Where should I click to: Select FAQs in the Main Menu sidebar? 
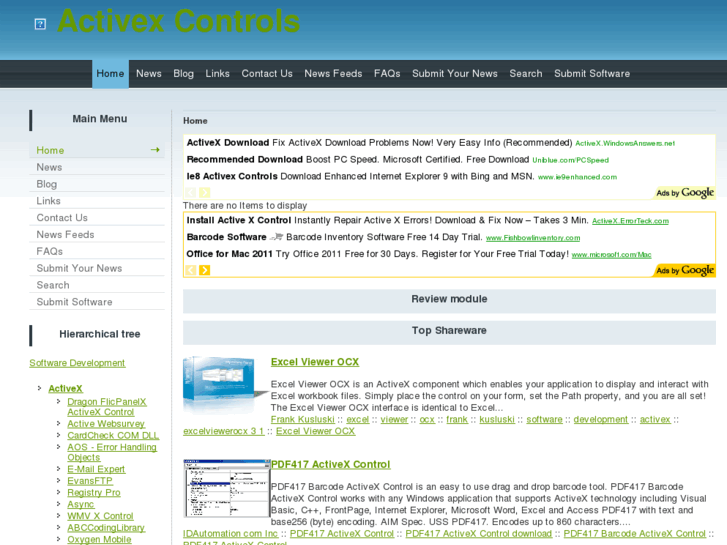pyautogui.click(x=97, y=251)
